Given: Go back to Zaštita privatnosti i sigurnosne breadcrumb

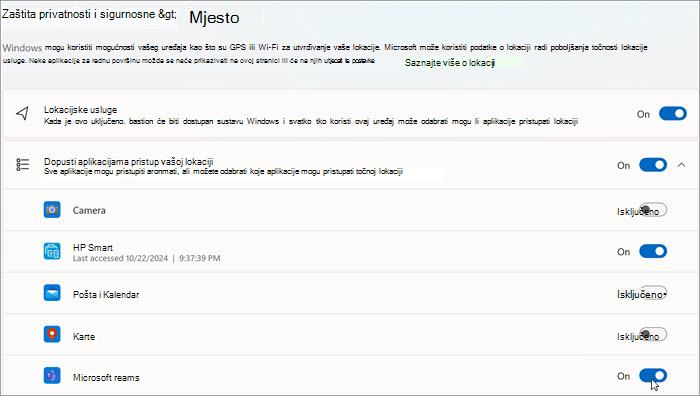Looking at the screenshot, I should pos(89,14).
